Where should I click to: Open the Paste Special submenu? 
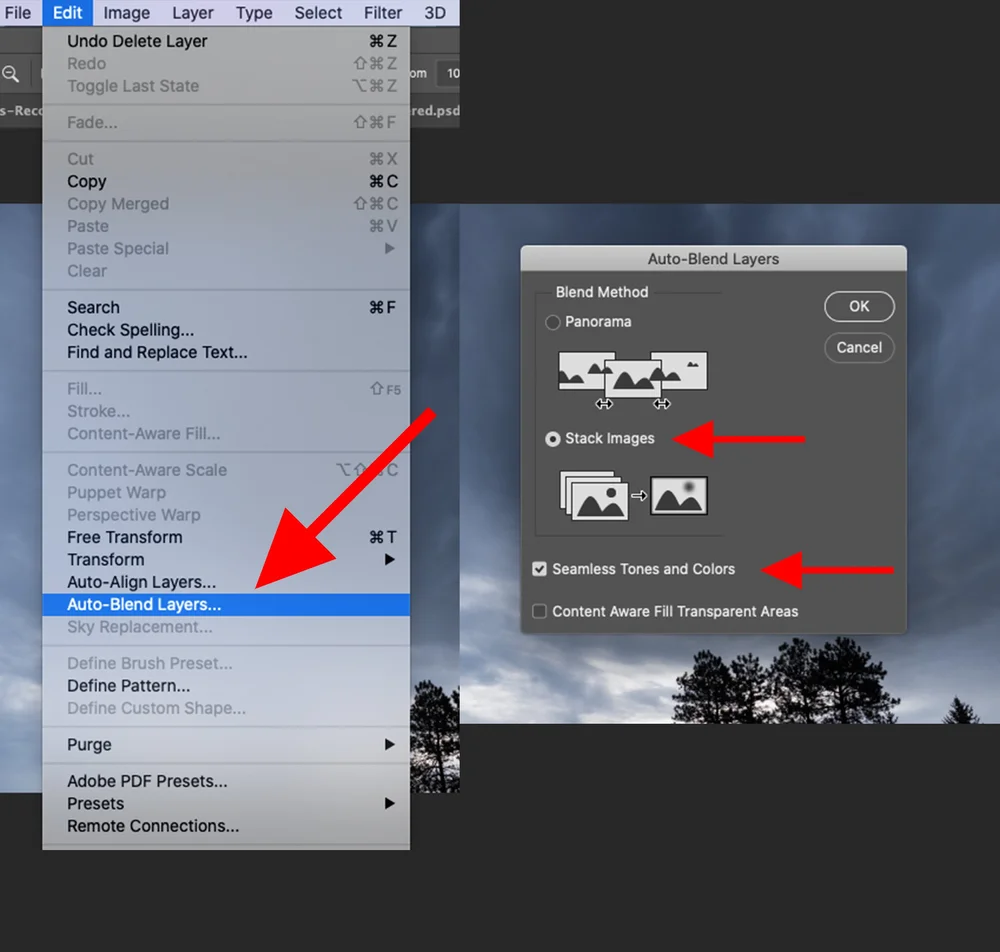coord(117,248)
